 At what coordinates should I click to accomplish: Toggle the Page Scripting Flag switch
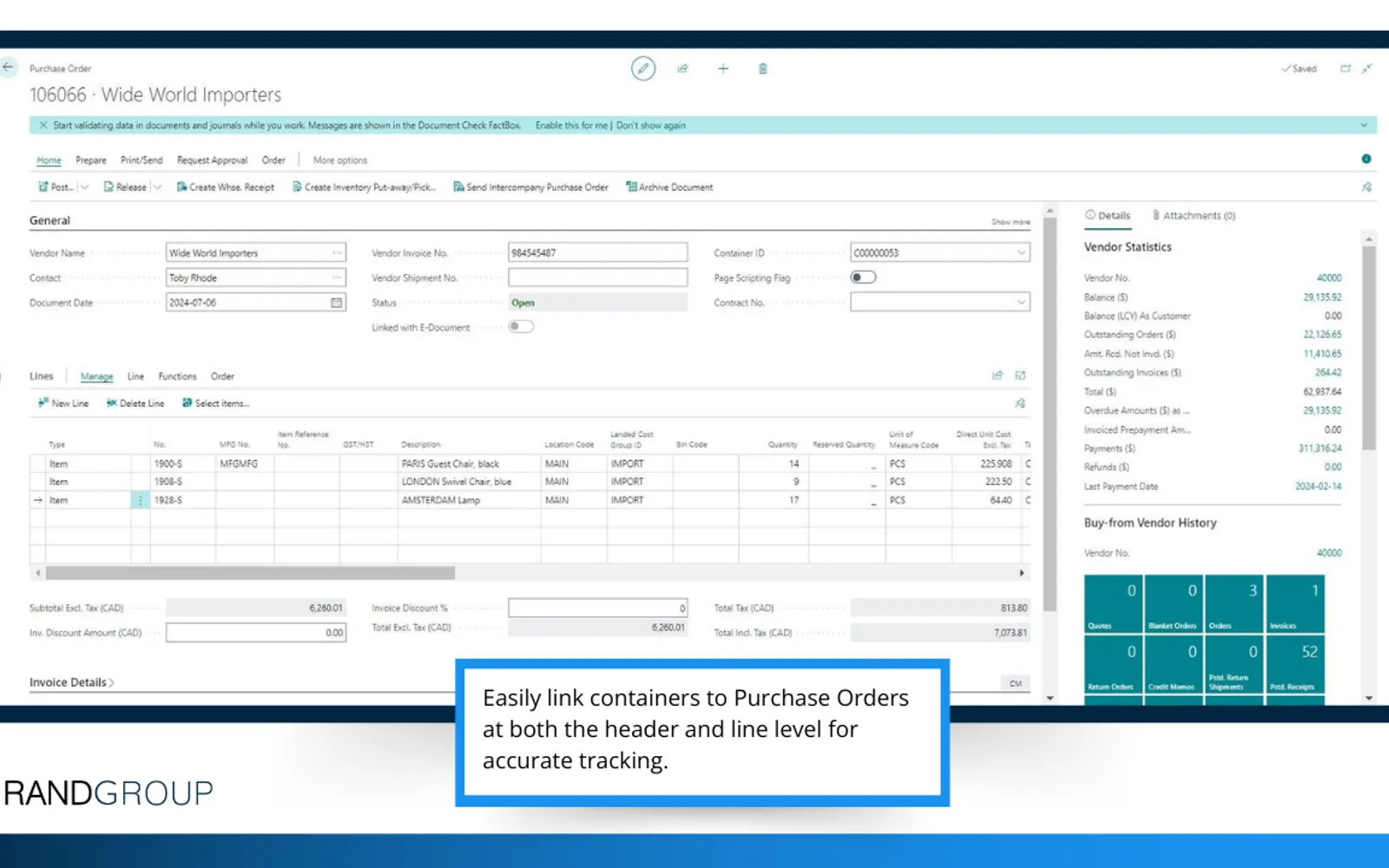point(863,278)
